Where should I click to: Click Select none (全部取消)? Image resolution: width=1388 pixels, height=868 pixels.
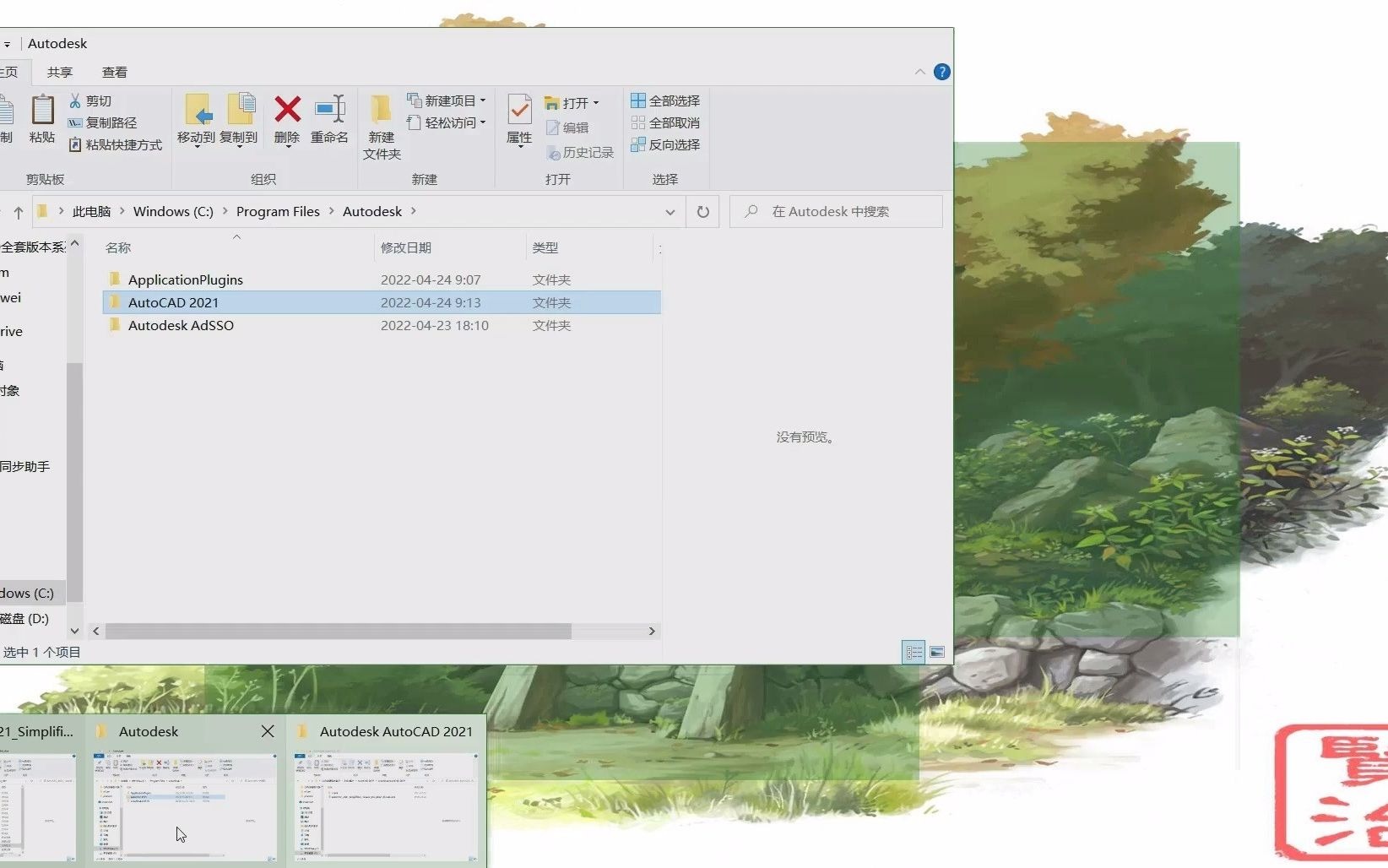665,122
